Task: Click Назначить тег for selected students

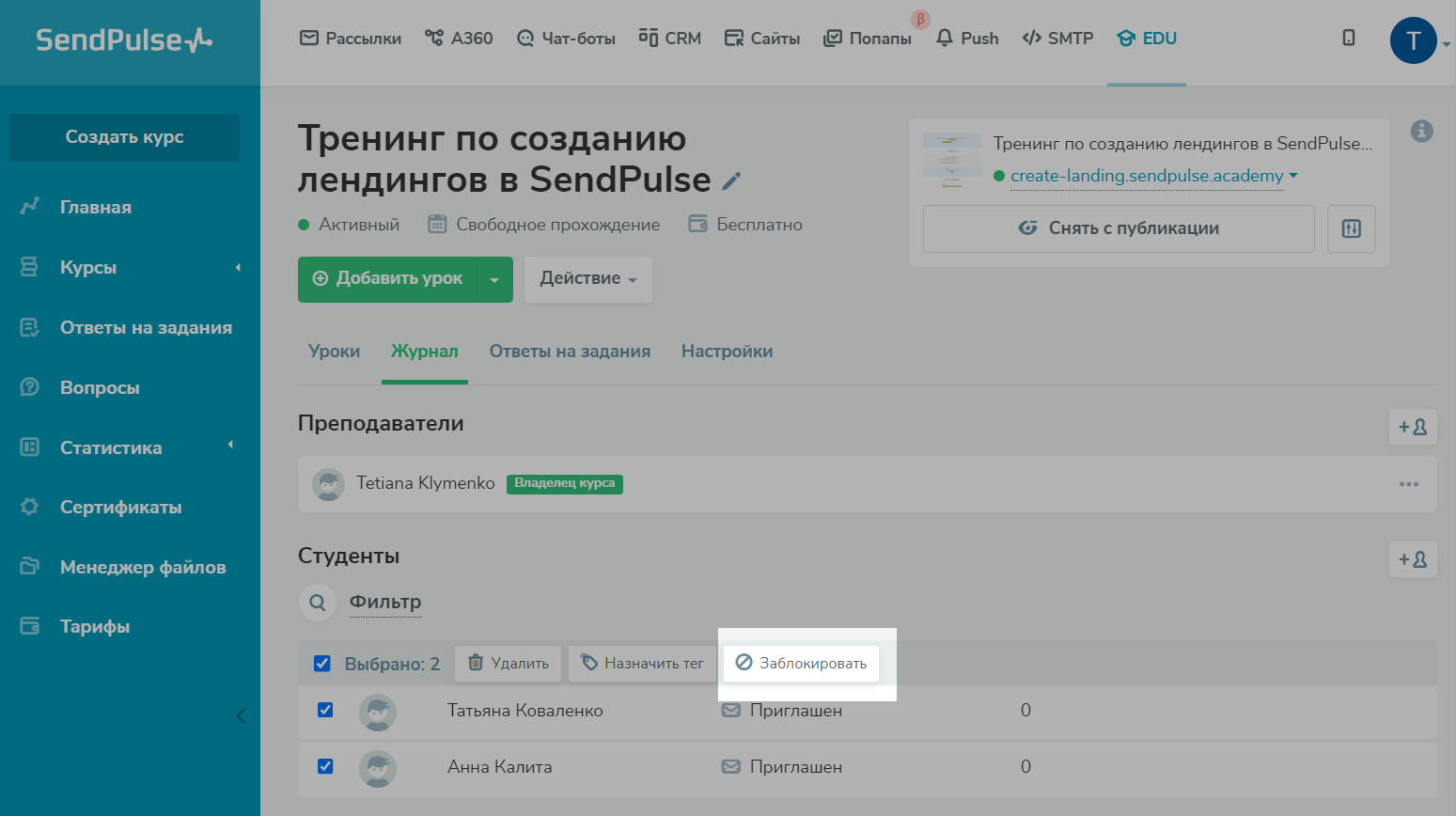Action: click(x=642, y=664)
